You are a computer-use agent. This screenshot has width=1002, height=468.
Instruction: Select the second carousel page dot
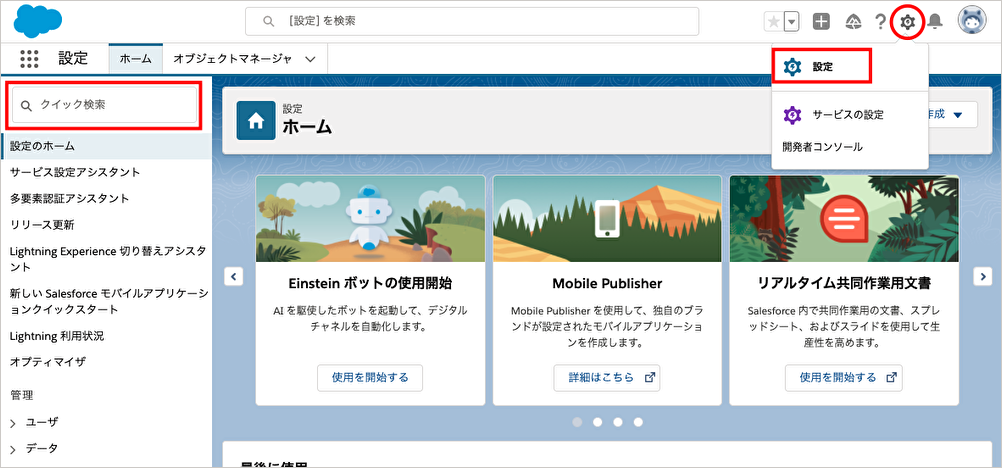[x=597, y=422]
